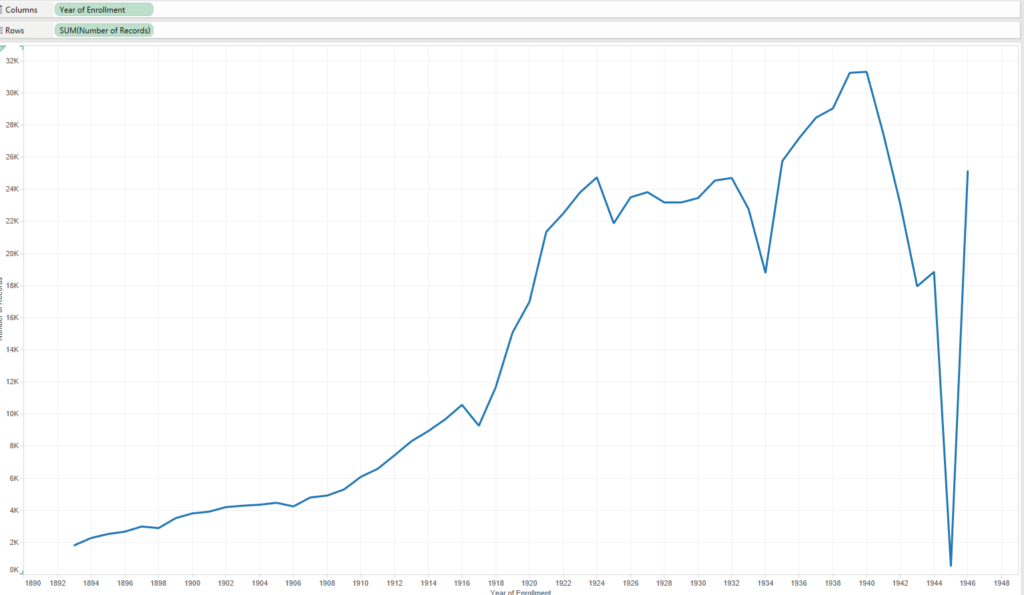Click the Rows shelf label
This screenshot has width=1024, height=595.
[14, 30]
